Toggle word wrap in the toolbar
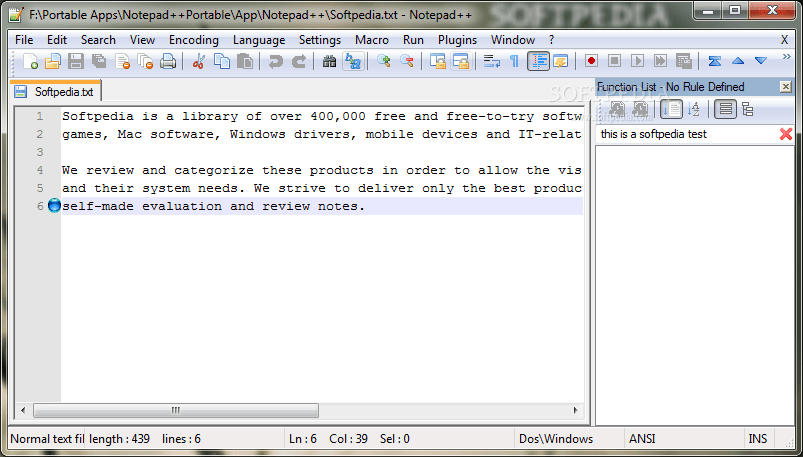 click(x=492, y=61)
